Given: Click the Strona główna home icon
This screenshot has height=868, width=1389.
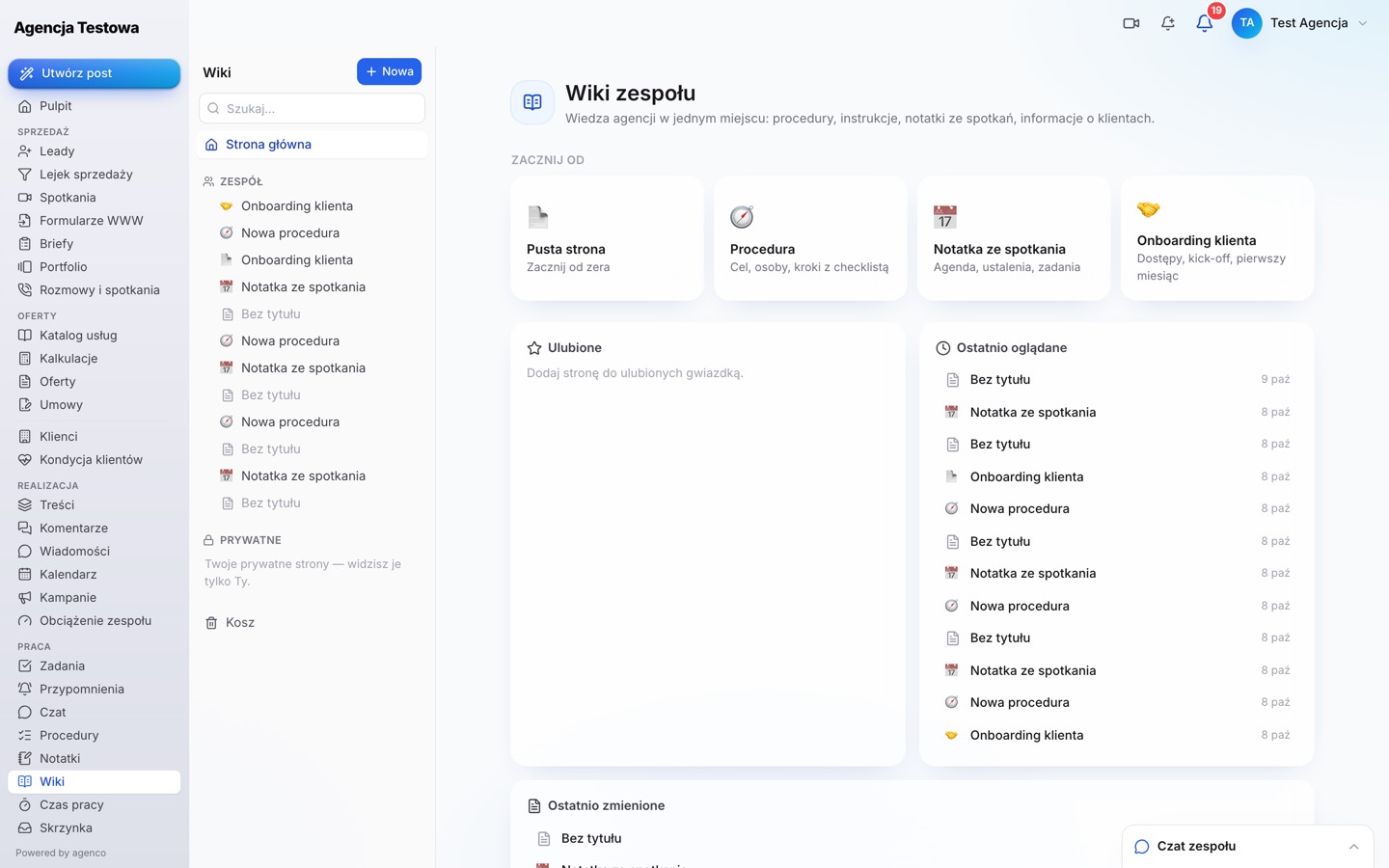Looking at the screenshot, I should click(211, 145).
